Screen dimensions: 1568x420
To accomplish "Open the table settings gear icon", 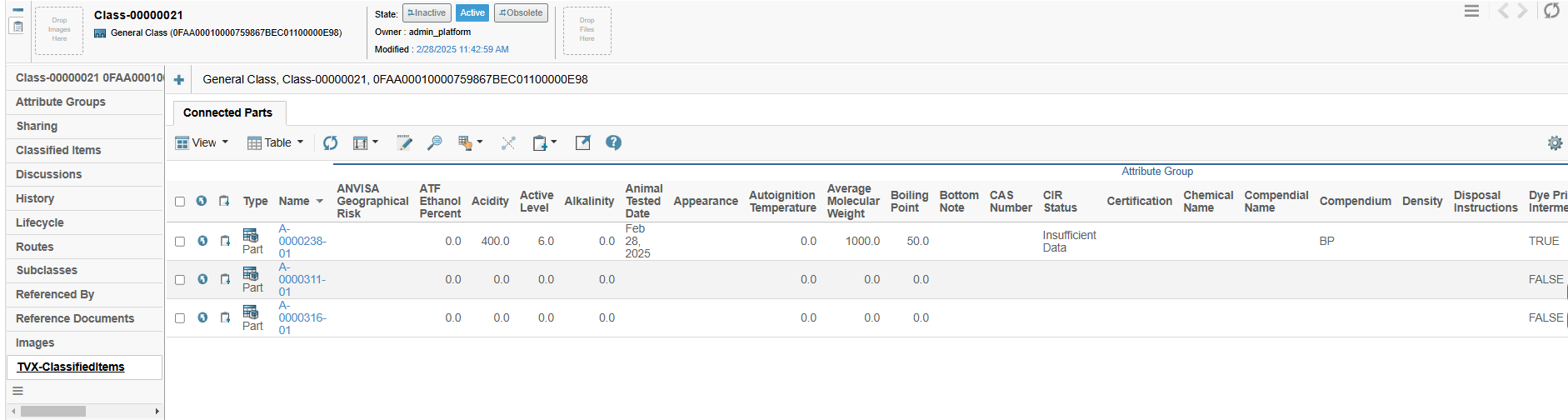I will [1555, 143].
